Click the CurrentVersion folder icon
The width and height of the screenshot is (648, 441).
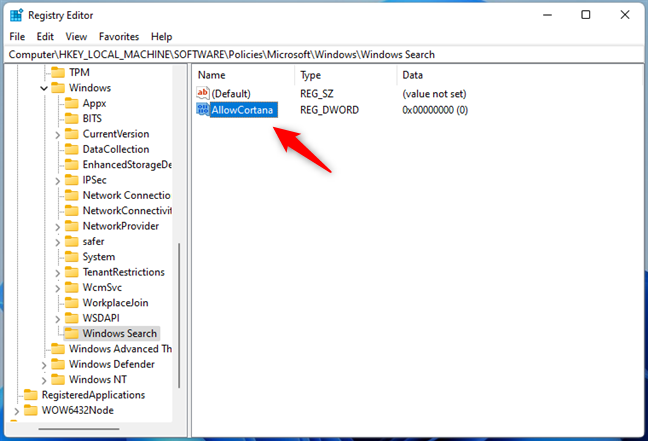[71, 133]
